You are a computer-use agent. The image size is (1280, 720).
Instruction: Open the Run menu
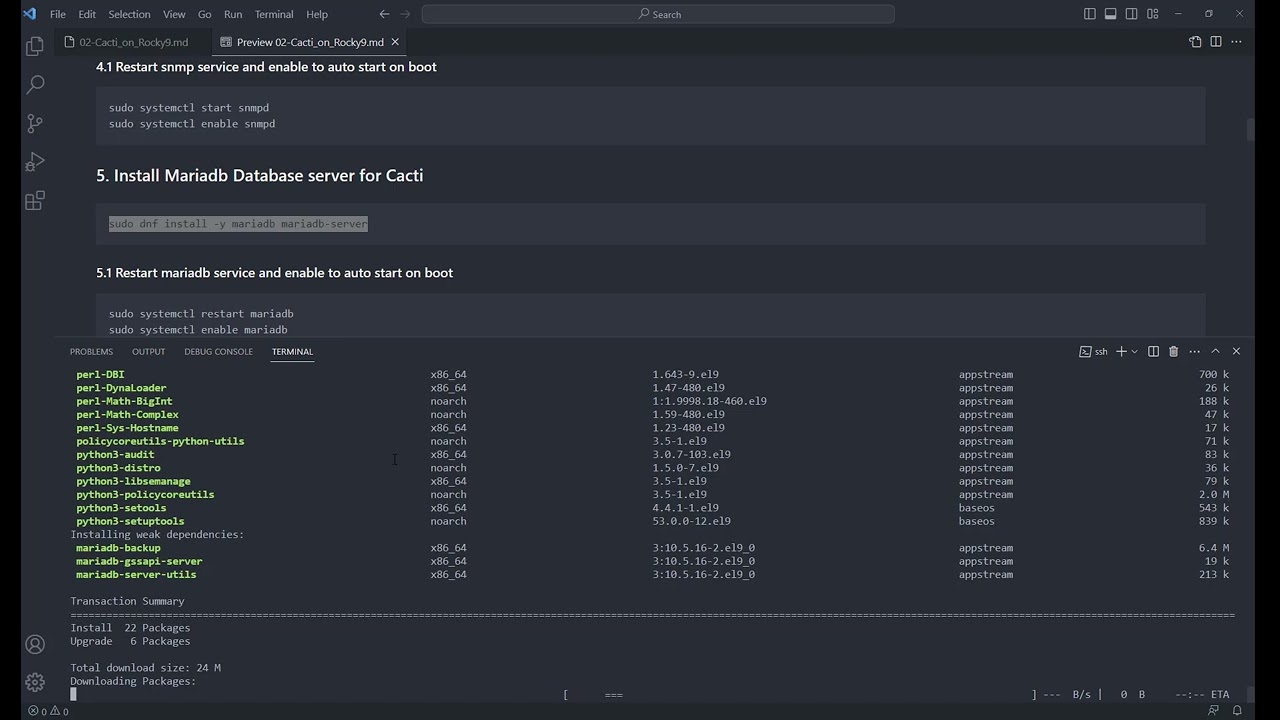click(x=233, y=14)
